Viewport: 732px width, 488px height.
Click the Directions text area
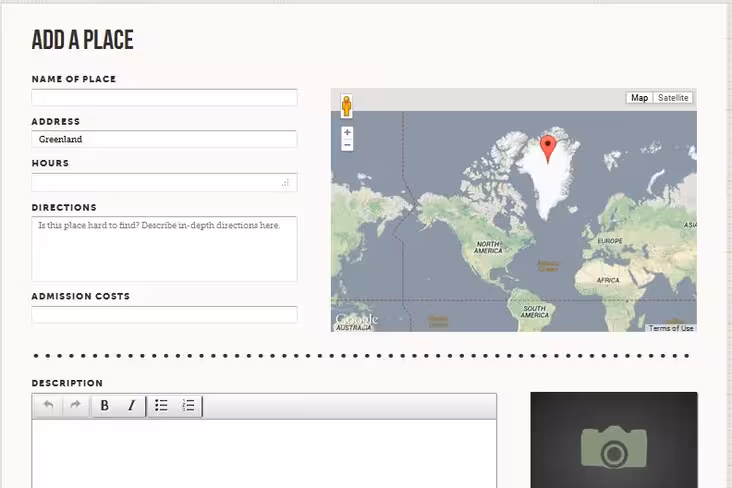164,249
